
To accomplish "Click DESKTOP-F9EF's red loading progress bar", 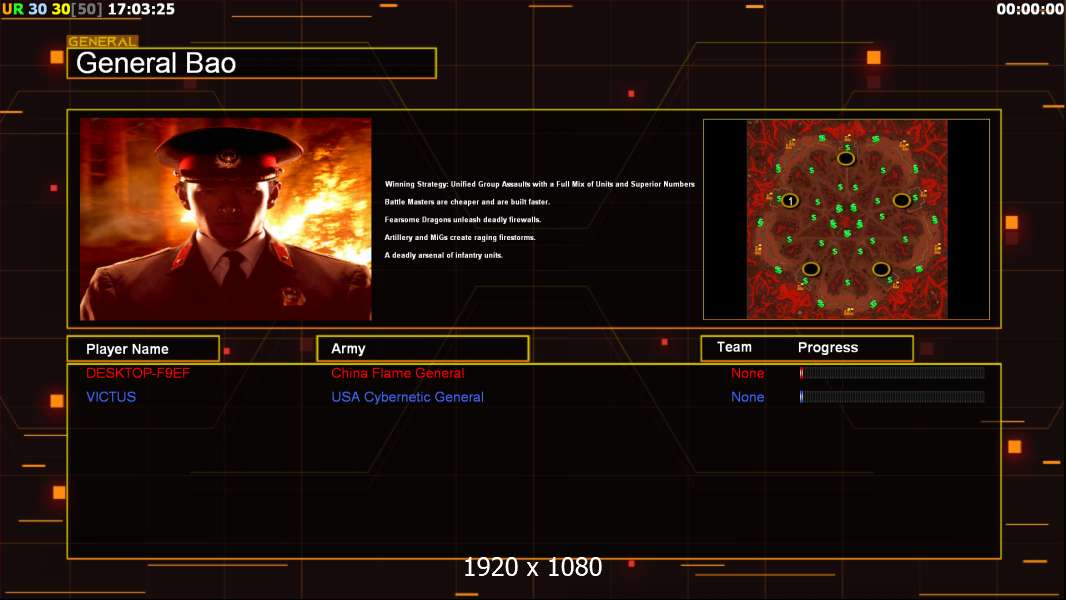I will (x=892, y=372).
